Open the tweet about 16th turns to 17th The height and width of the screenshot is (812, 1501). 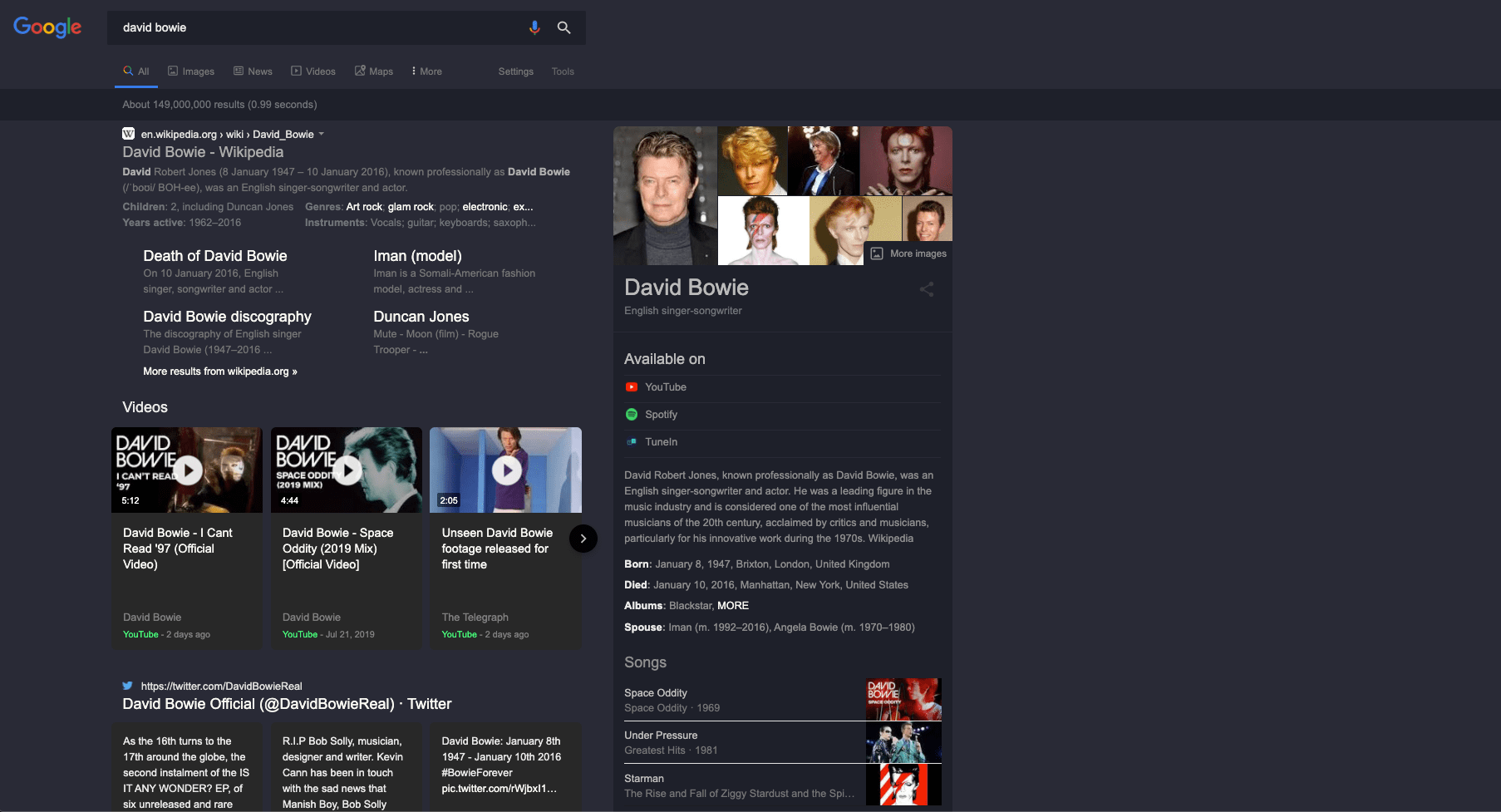pos(187,768)
